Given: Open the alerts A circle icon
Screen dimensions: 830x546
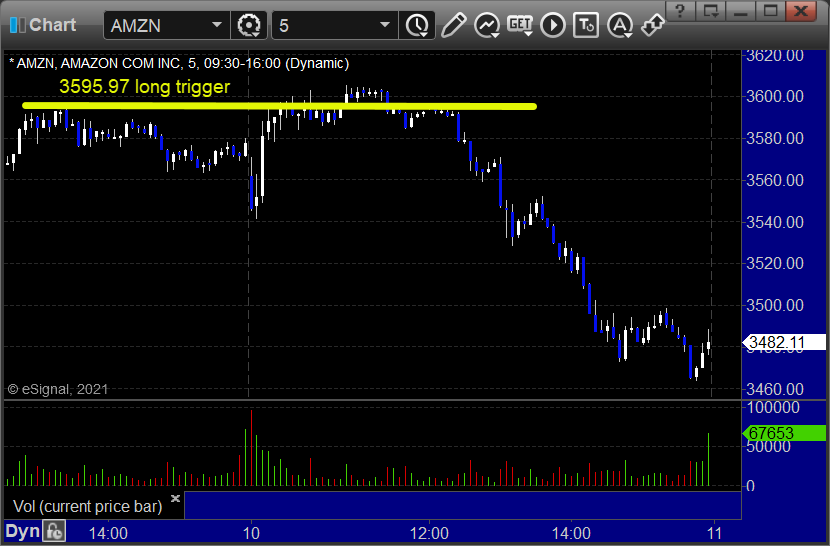Looking at the screenshot, I should (x=620, y=25).
